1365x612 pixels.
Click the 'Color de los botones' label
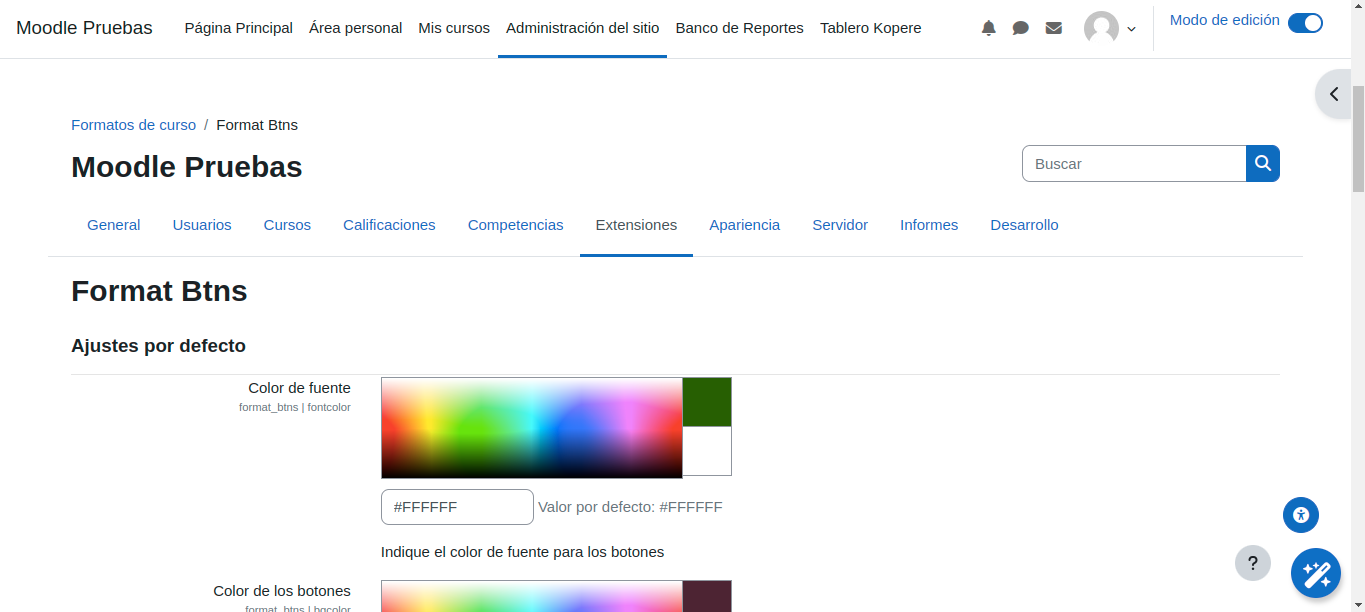[x=282, y=591]
